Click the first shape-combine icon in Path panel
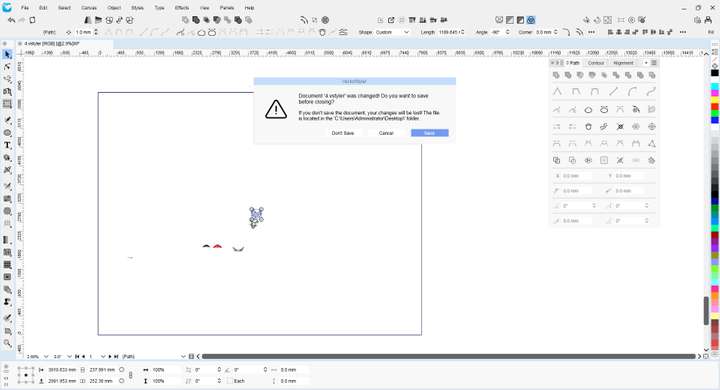The image size is (720, 390). click(x=556, y=75)
